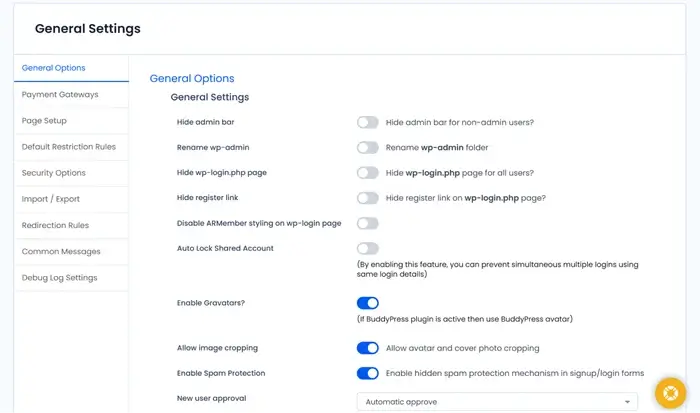Open the New user approval dropdown
700x413 pixels.
[497, 402]
